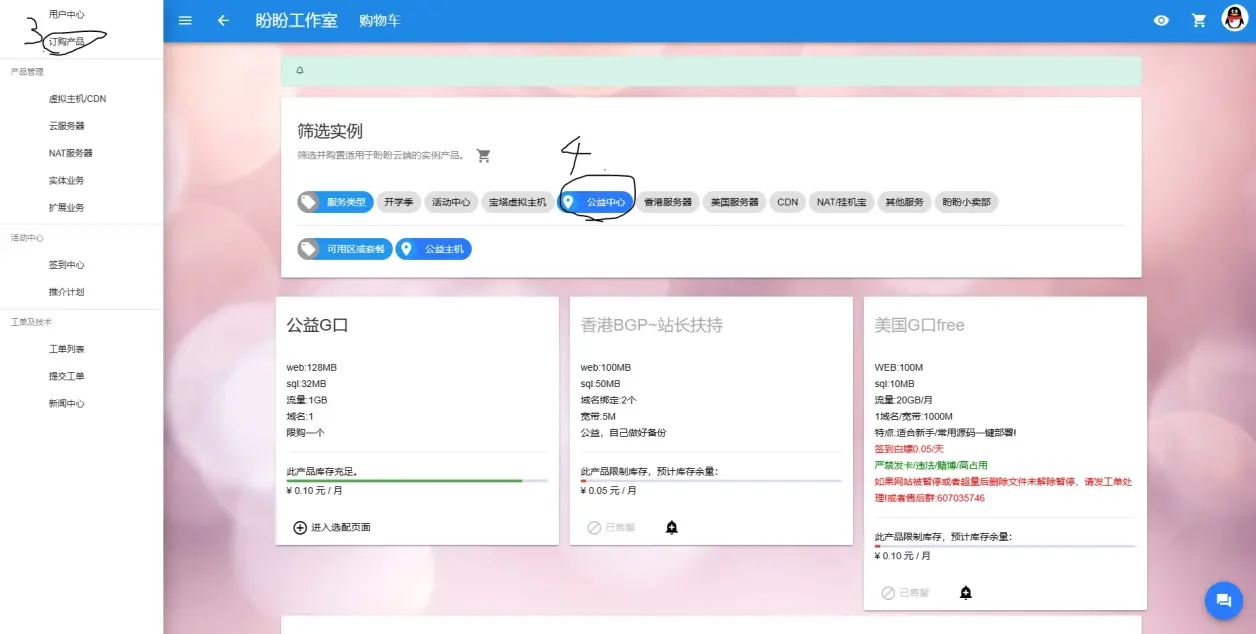Click the ¥ 0.05 元 / 月 price
Image resolution: width=1256 pixels, height=634 pixels.
(x=609, y=491)
